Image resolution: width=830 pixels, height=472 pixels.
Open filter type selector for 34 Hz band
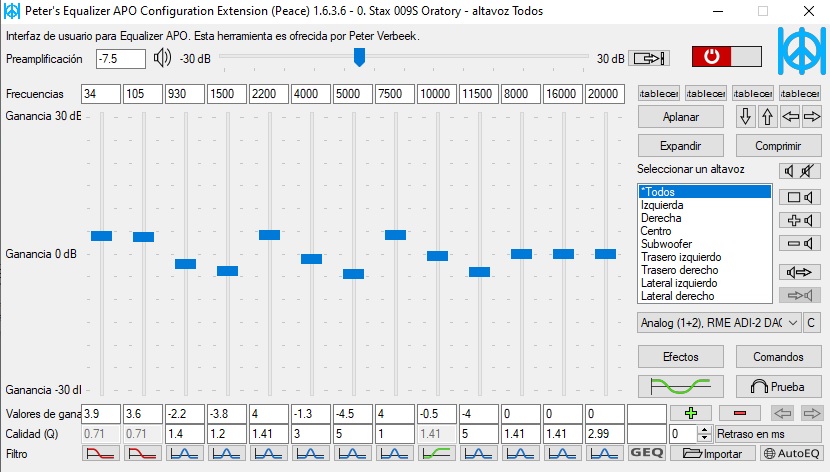click(x=100, y=453)
